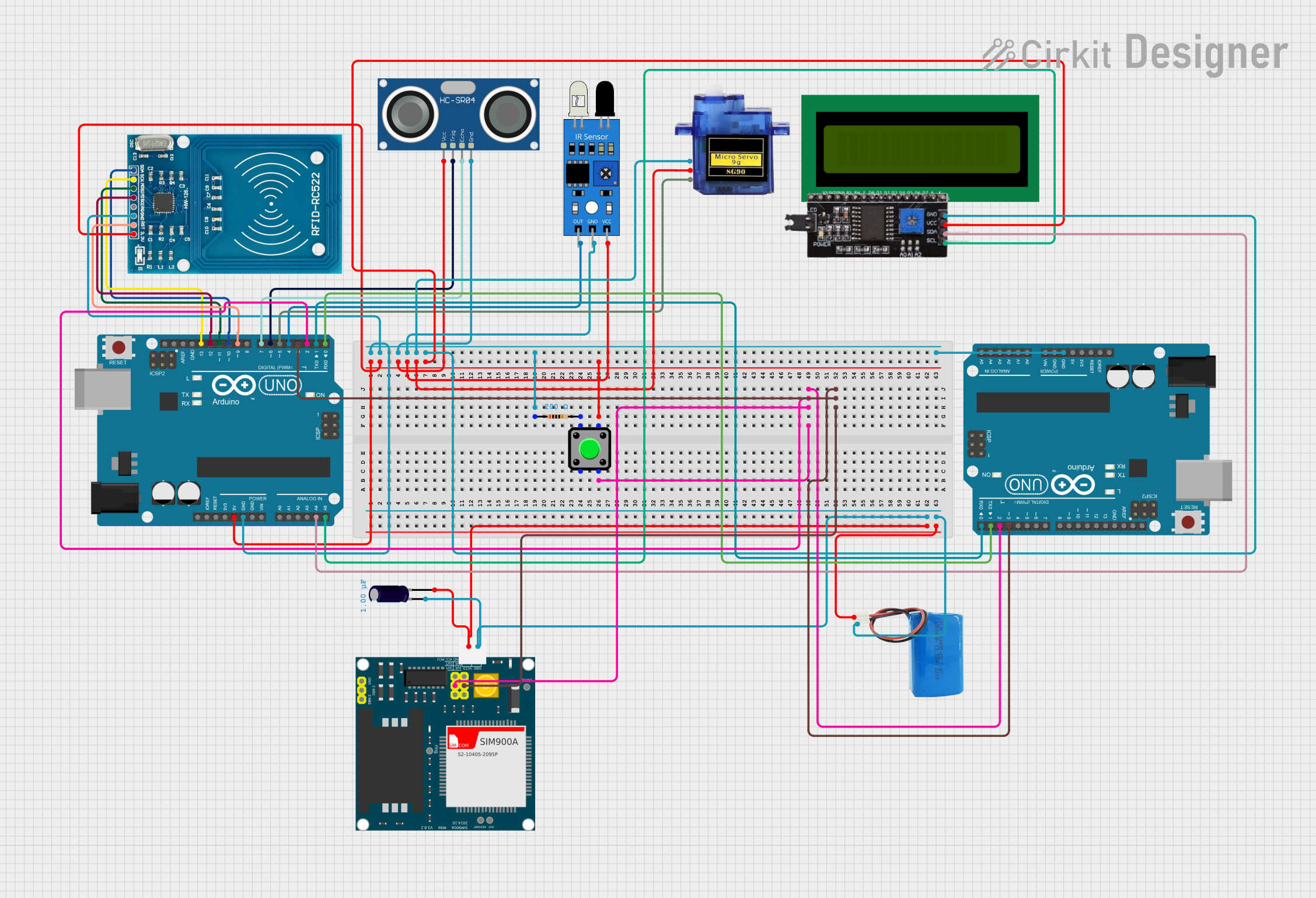
Task: Select the 200 Ω resistor body
Action: [558, 416]
